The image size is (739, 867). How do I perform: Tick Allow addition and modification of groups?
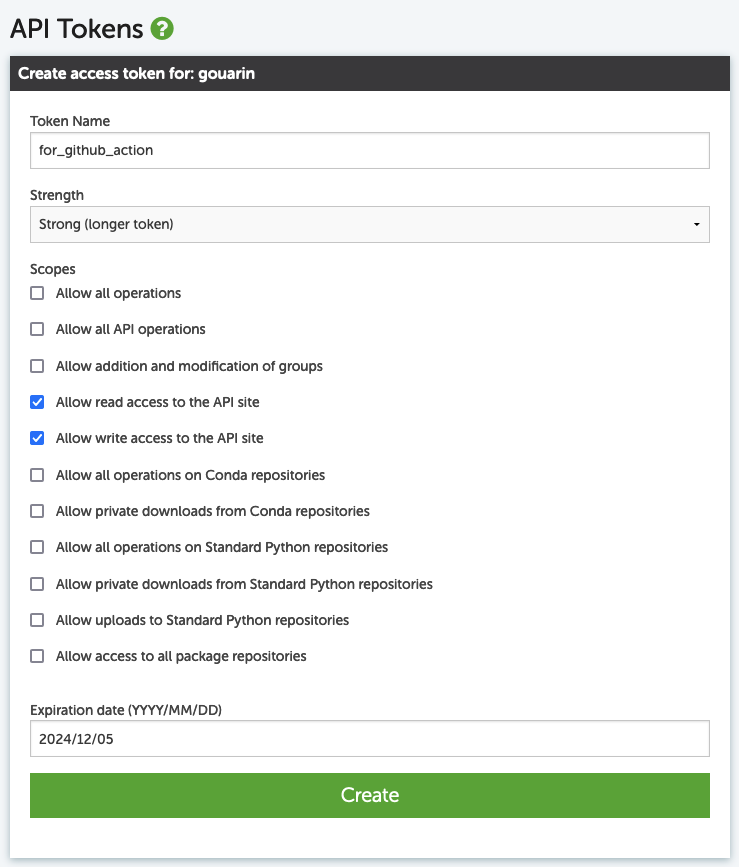[x=37, y=366]
